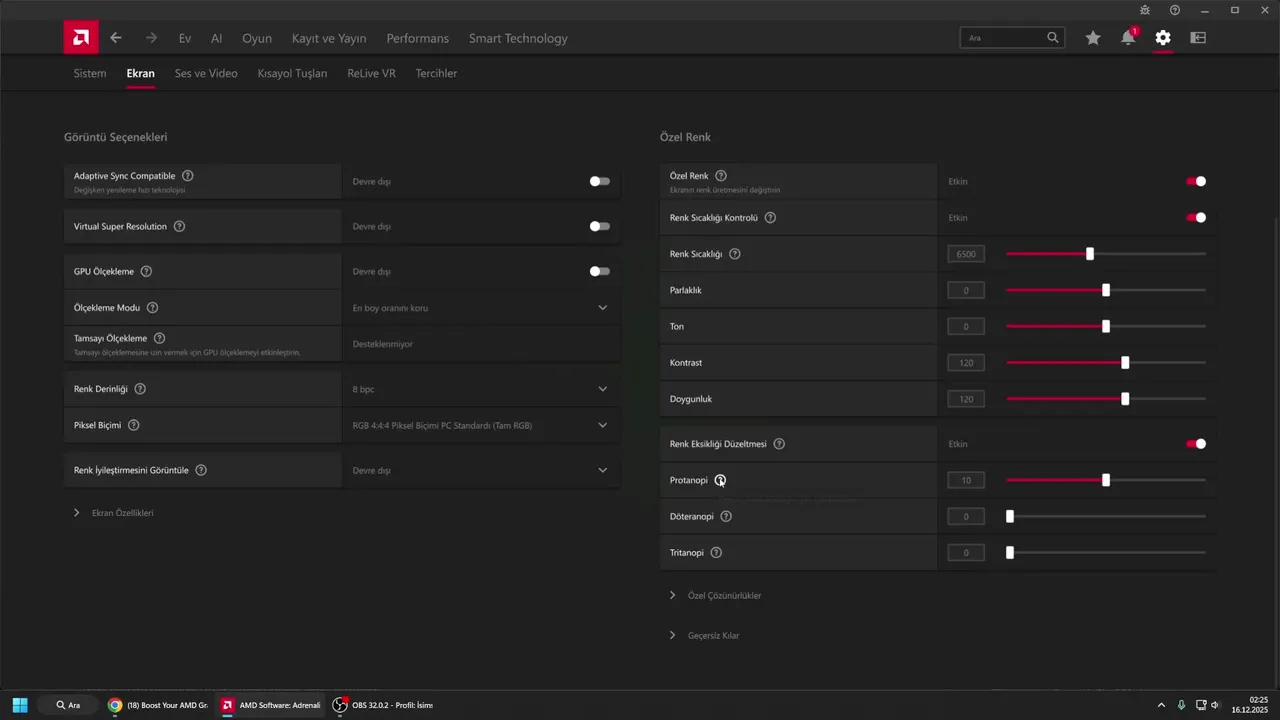Viewport: 1280px width, 720px height.
Task: Open Renk İyileştirmesini Görüntüle dropdown
Action: (x=481, y=470)
